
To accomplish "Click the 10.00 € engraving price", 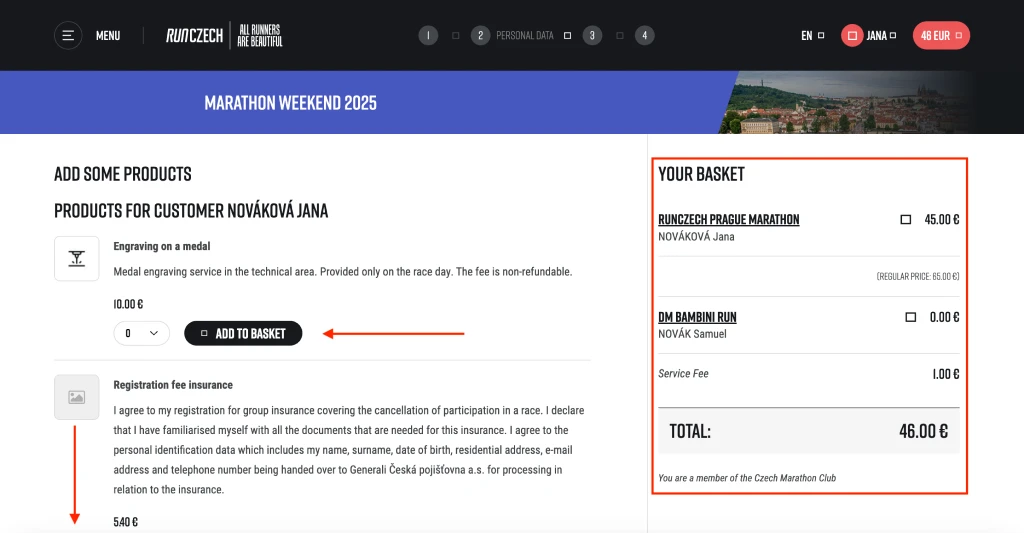I will (128, 304).
